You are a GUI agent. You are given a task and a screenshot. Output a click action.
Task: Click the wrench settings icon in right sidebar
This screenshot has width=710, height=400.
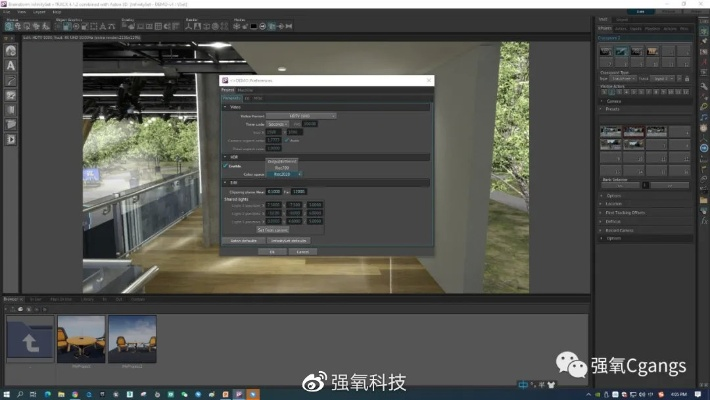pyautogui.click(x=704, y=86)
